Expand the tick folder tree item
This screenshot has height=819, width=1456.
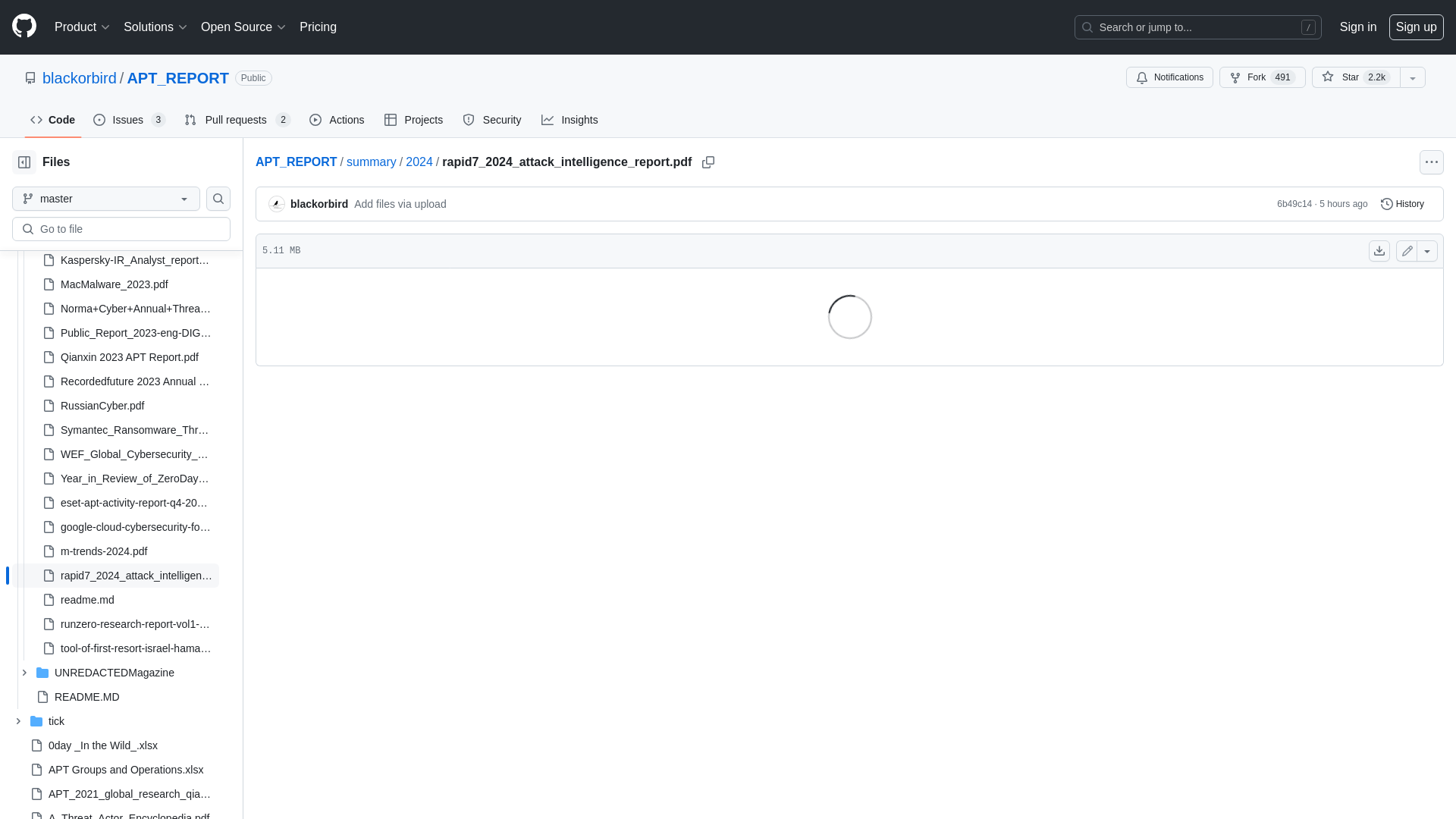point(17,721)
